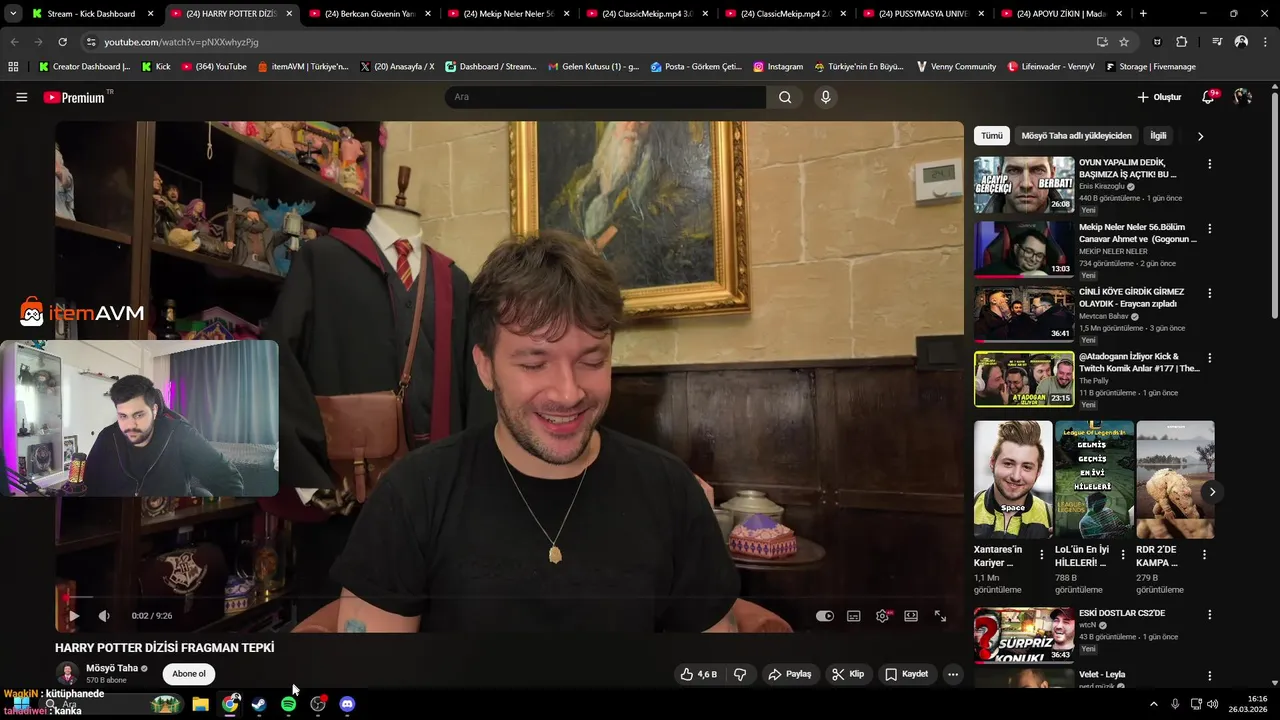The image size is (1280, 720).
Task: Switch to theater mode
Action: pyautogui.click(x=911, y=616)
